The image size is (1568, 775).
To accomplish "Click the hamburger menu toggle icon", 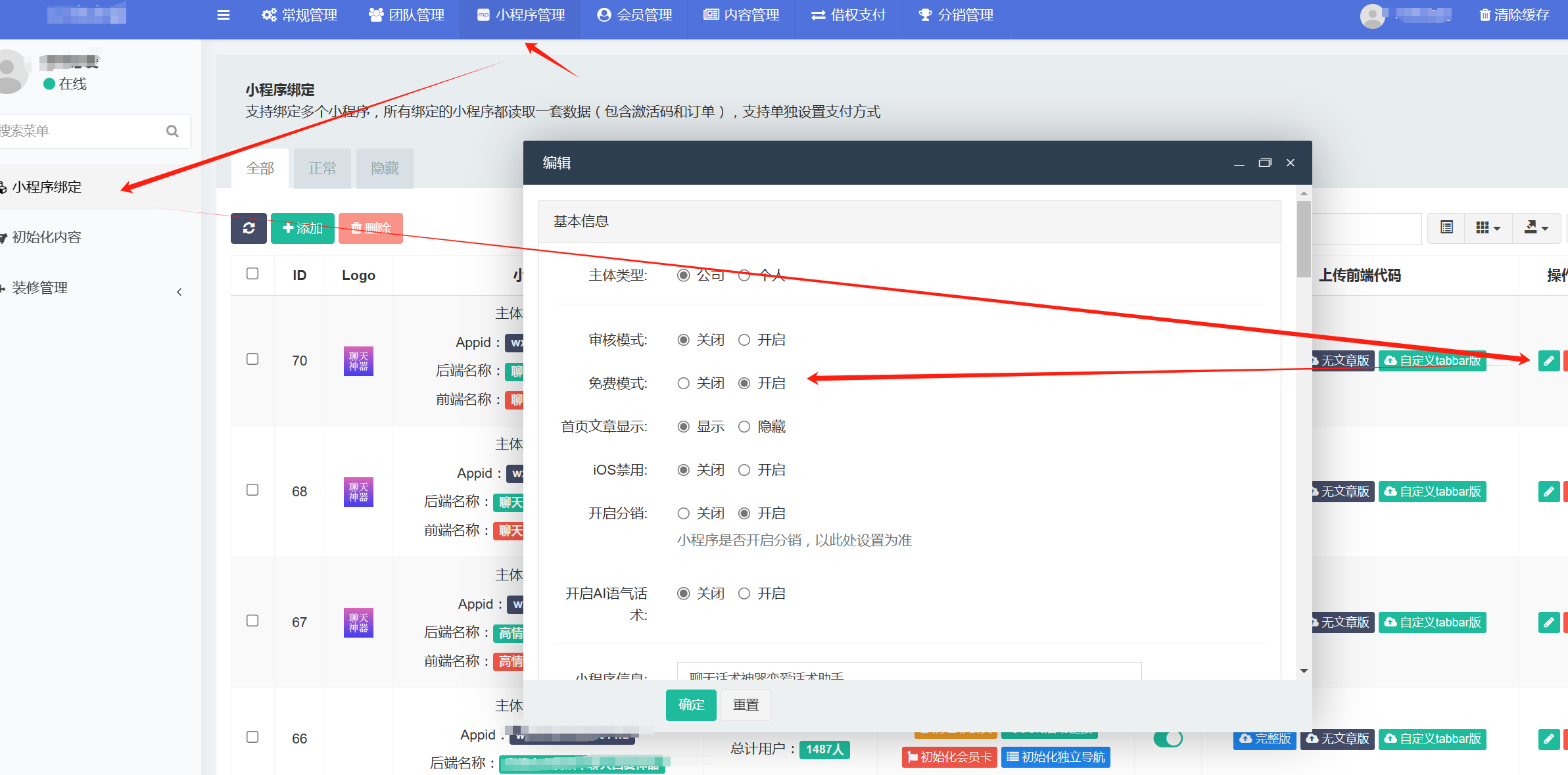I will [x=224, y=14].
